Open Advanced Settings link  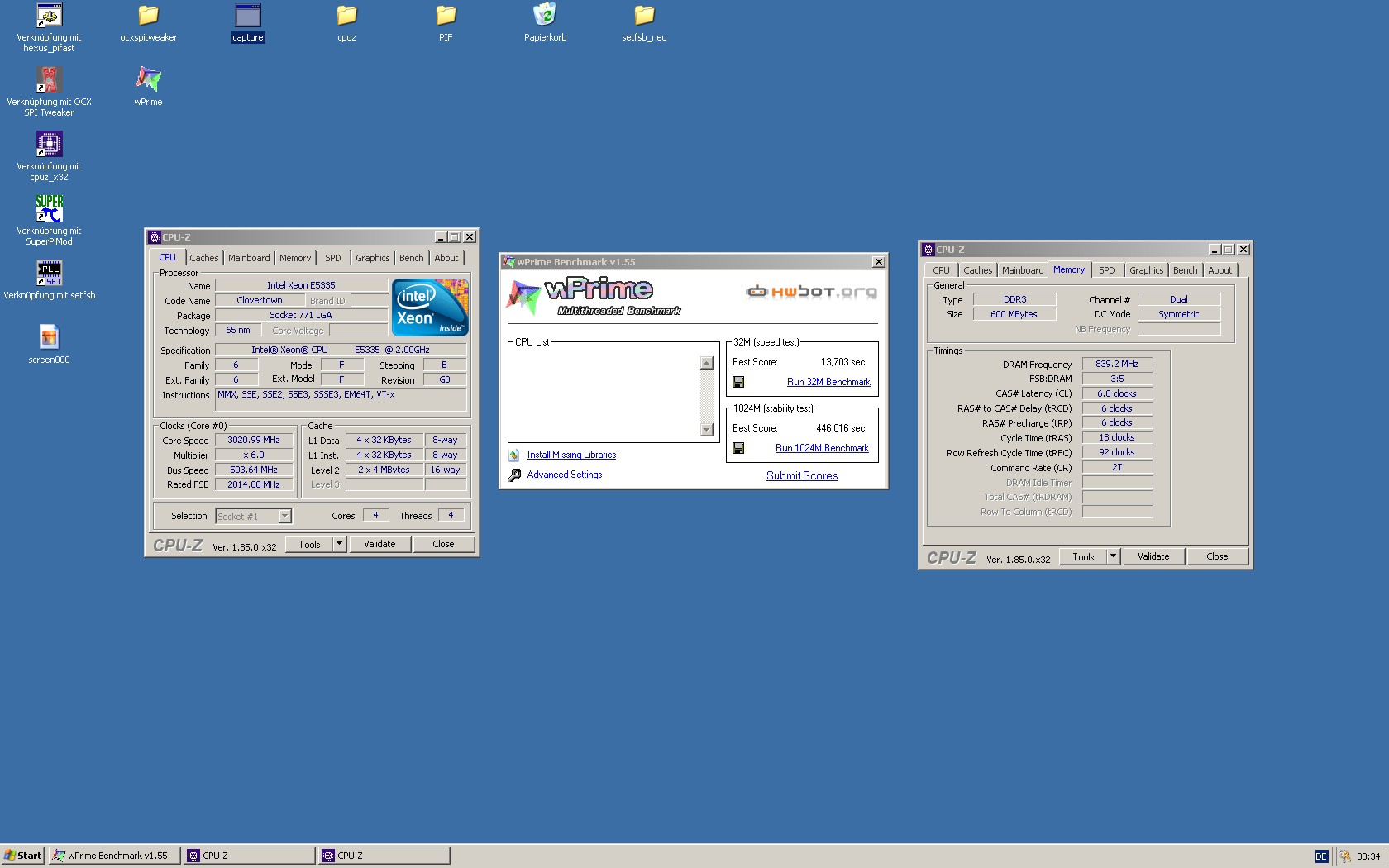coord(565,475)
